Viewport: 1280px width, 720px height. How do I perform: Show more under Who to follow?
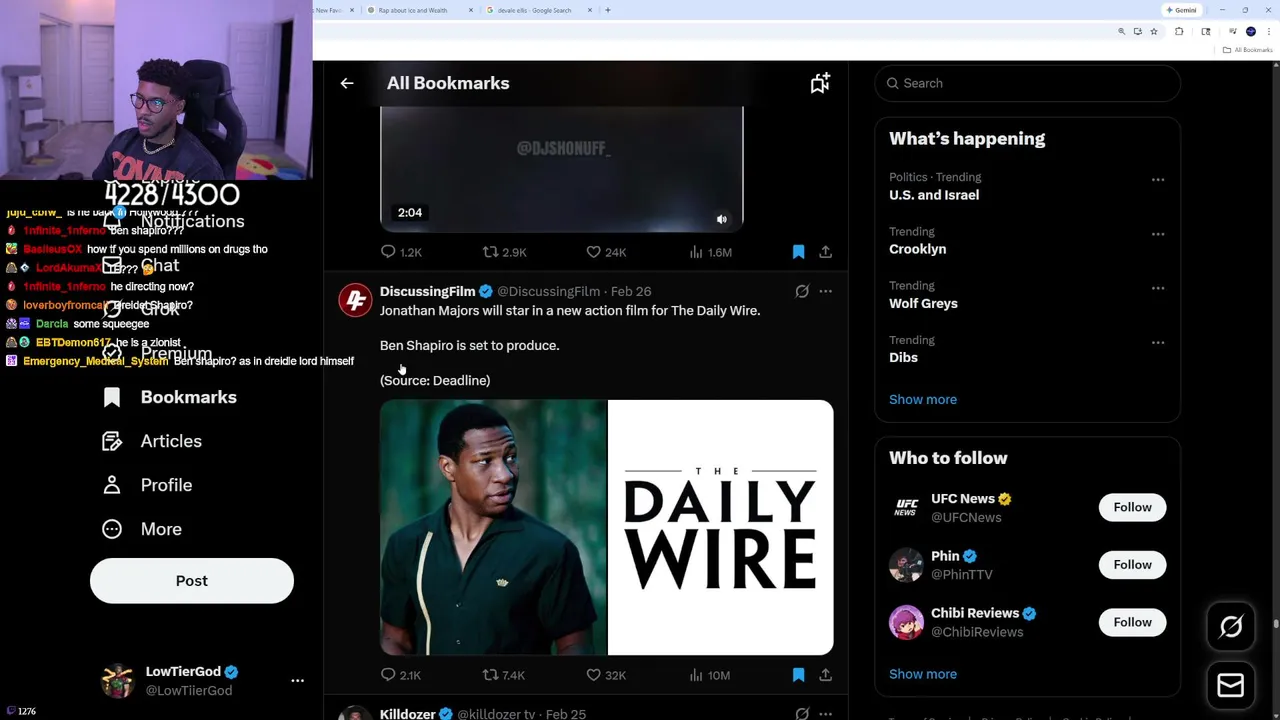923,674
